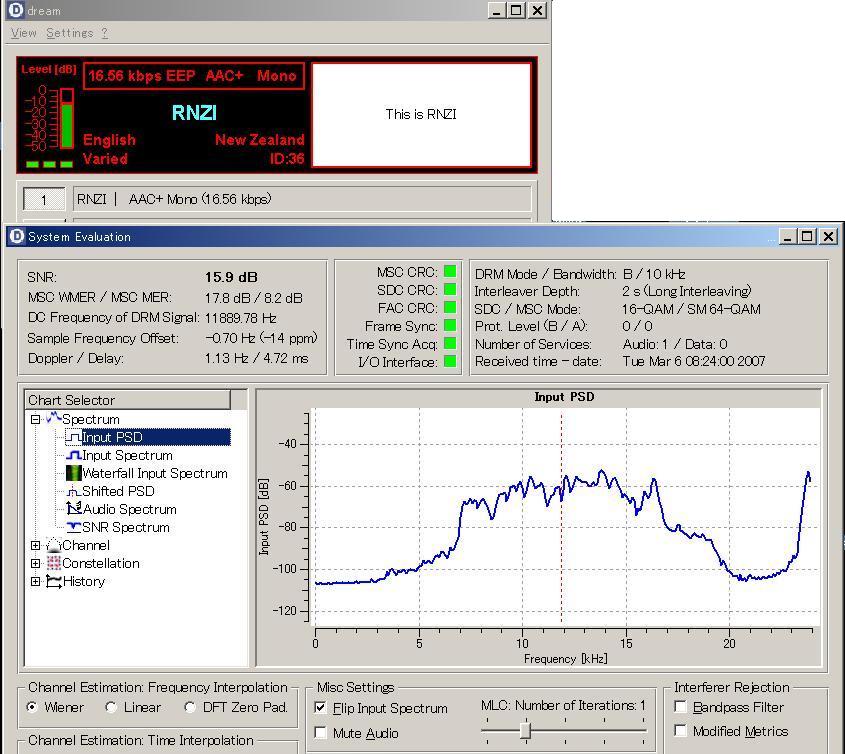This screenshot has height=754, width=845.
Task: Click the red DC frequency marker on the plot
Action: (562, 517)
